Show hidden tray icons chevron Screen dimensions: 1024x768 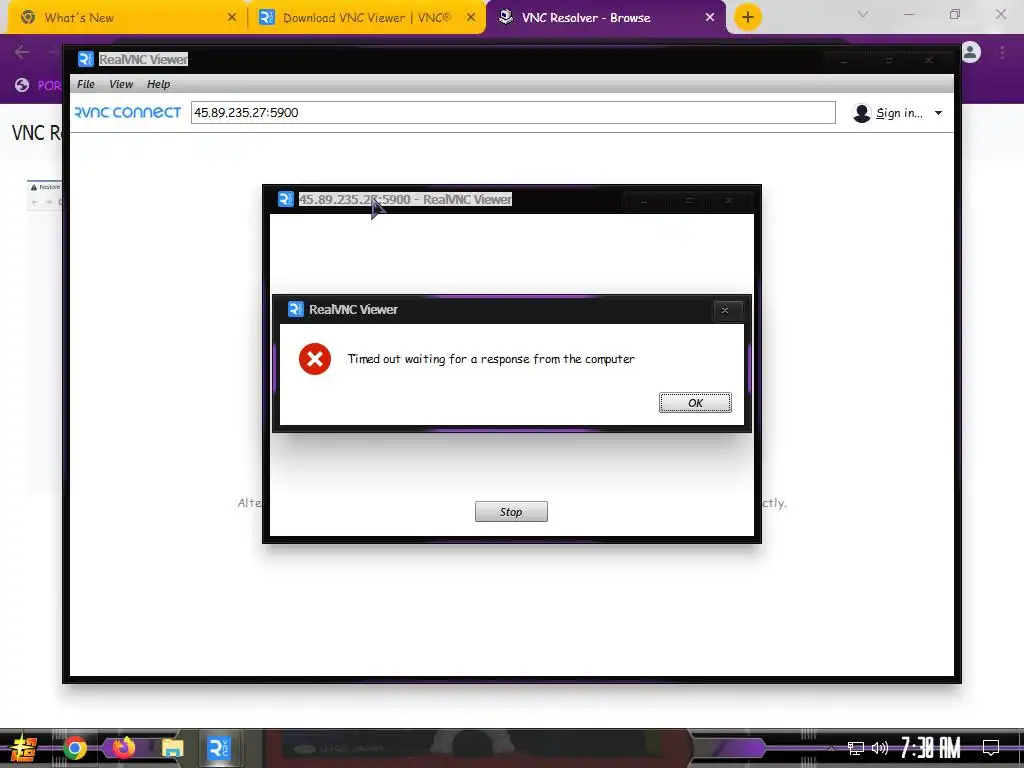coord(831,748)
